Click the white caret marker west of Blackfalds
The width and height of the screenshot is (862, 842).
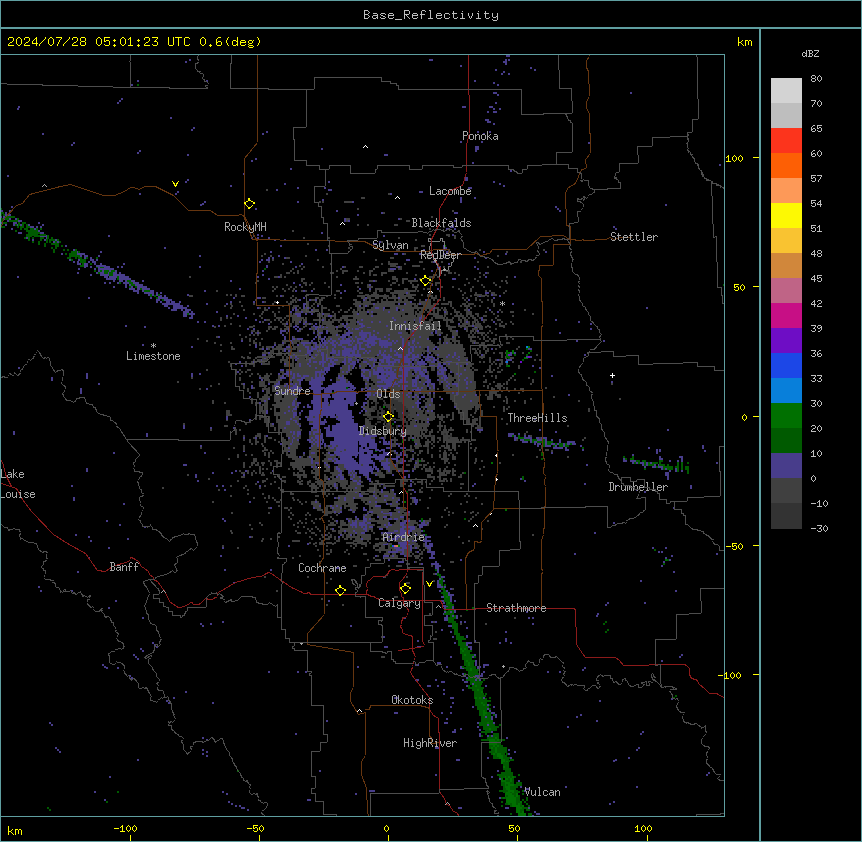point(342,224)
